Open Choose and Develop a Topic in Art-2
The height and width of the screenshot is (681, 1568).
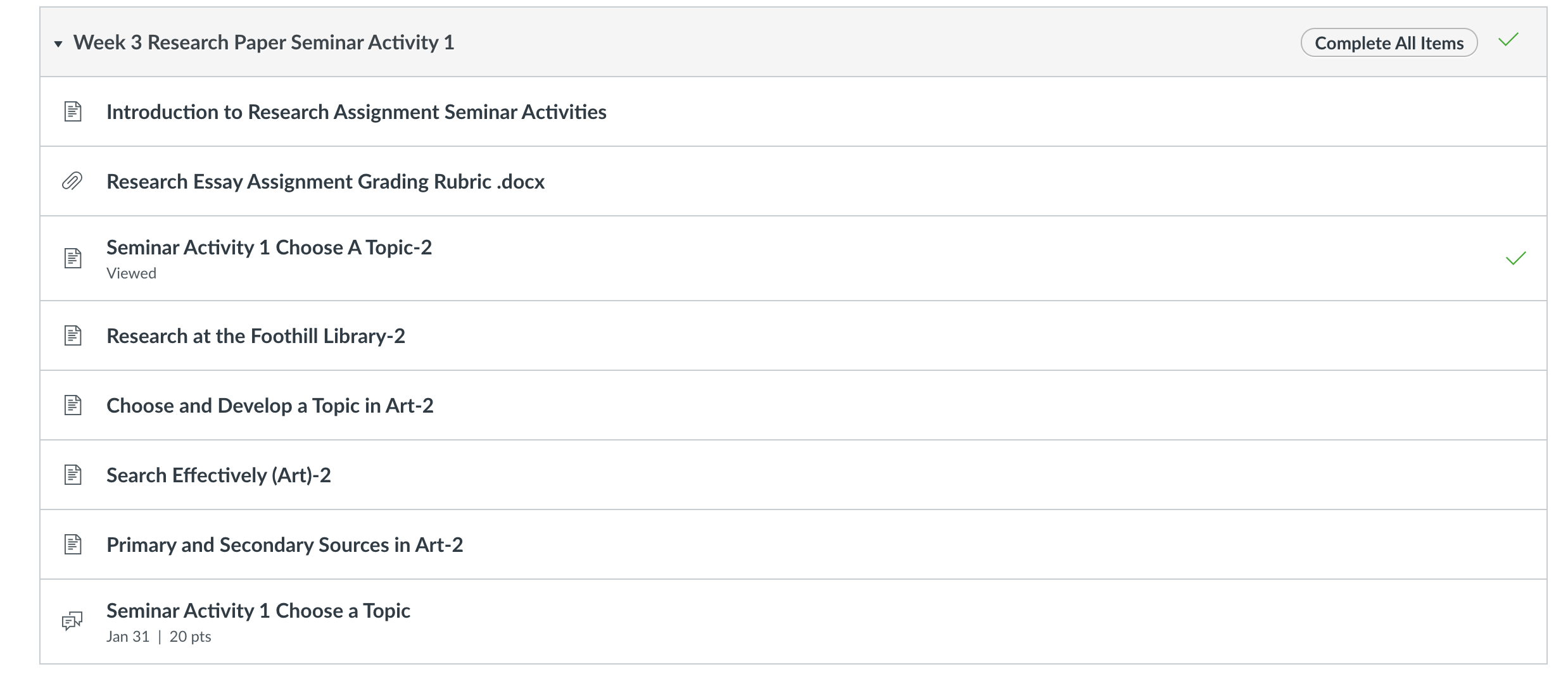(x=270, y=406)
